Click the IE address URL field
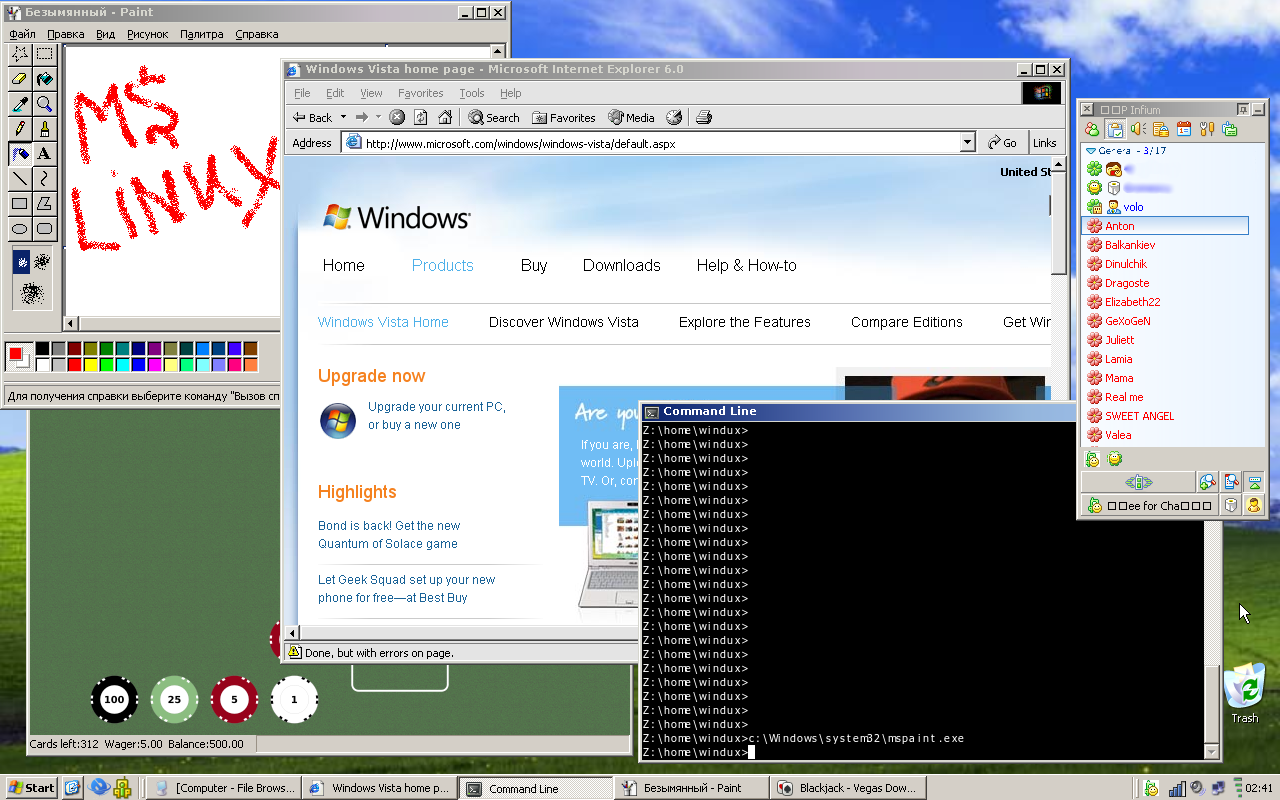This screenshot has width=1280, height=800. point(660,143)
